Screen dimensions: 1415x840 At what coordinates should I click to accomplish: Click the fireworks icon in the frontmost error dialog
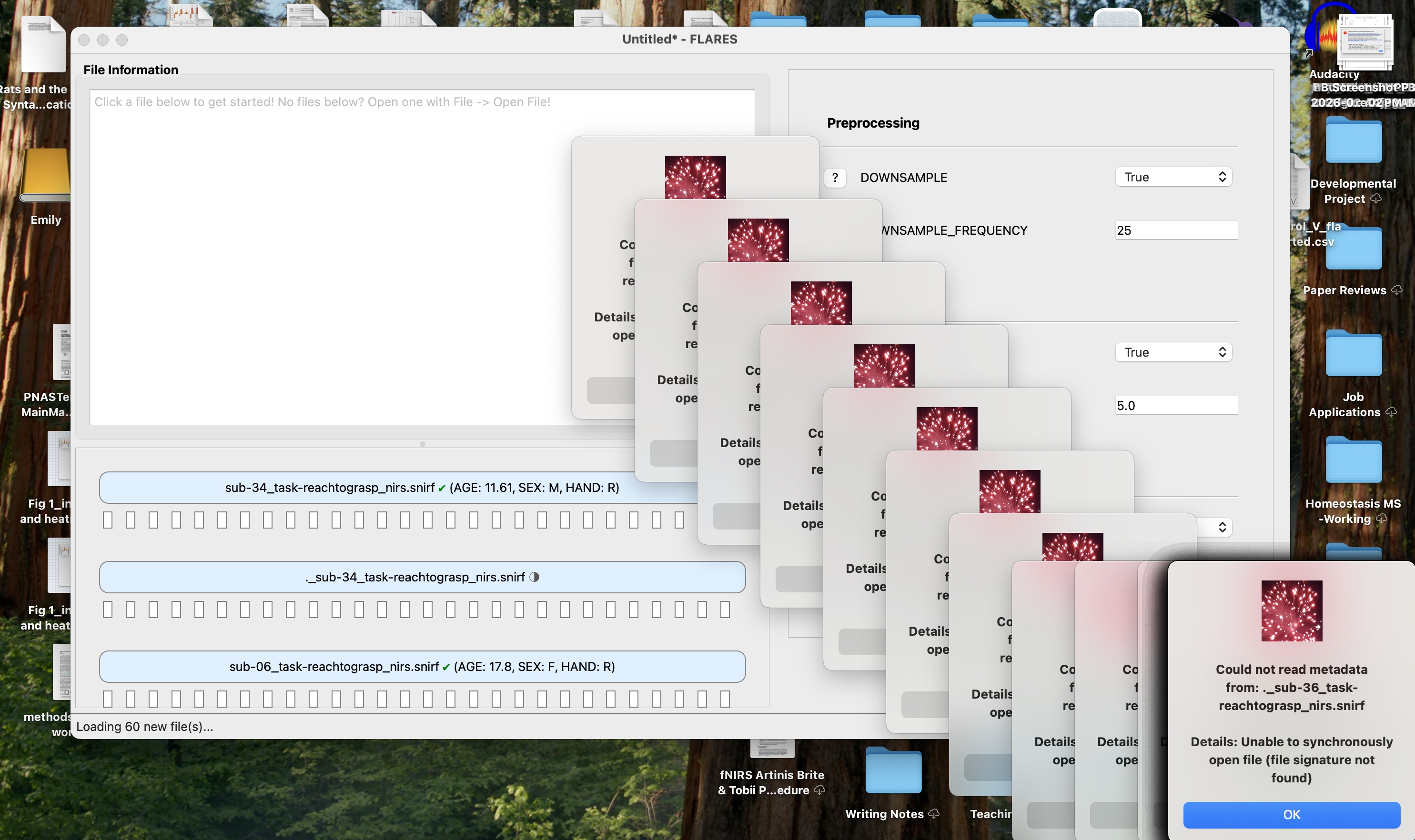1292,611
